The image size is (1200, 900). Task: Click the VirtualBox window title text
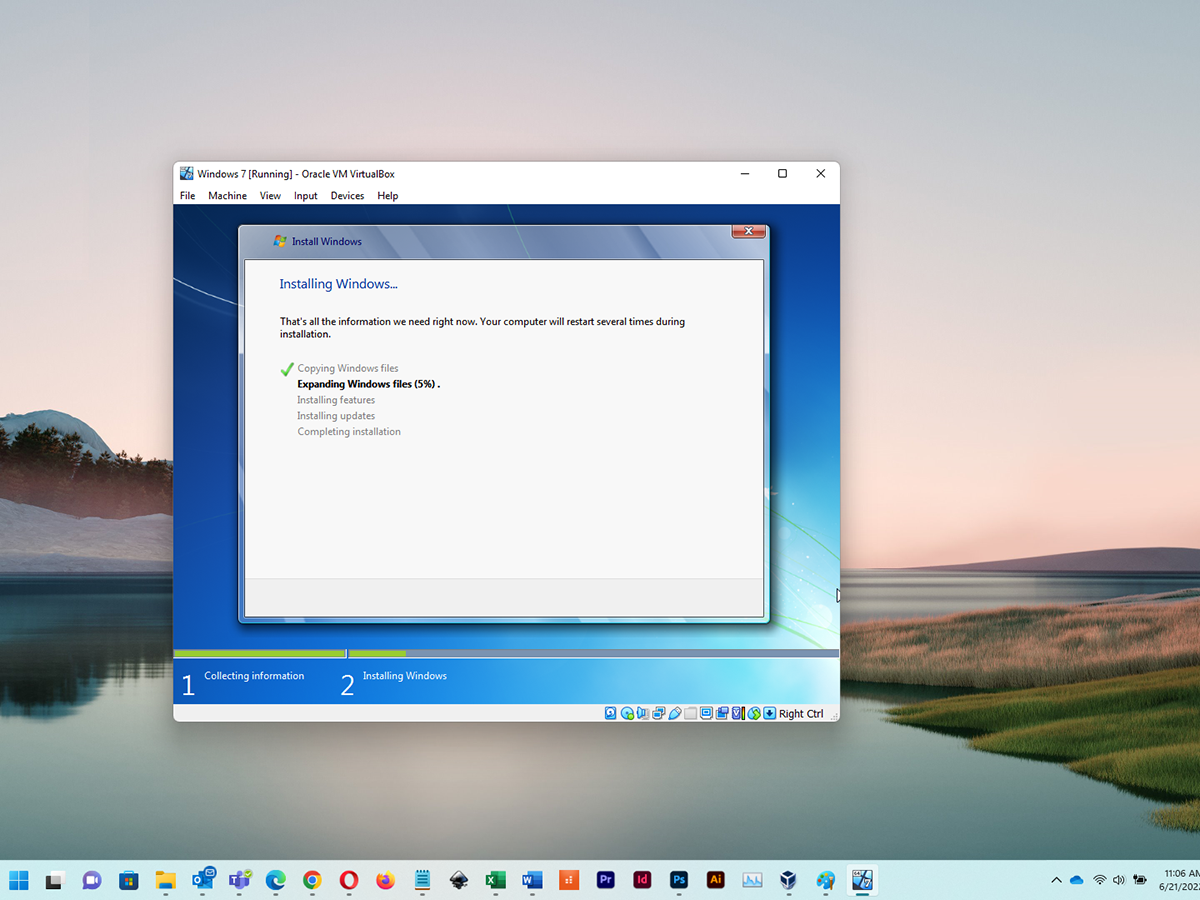point(296,174)
